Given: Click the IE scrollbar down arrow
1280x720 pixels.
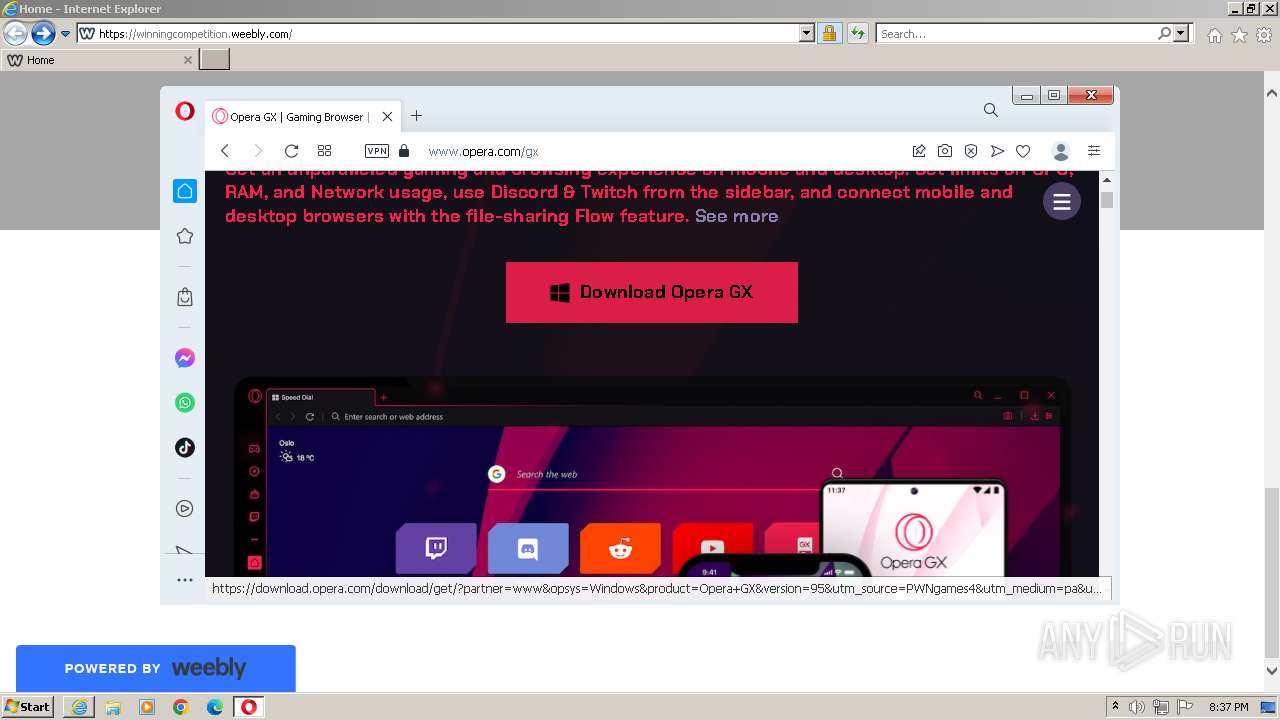Looking at the screenshot, I should click(1272, 671).
